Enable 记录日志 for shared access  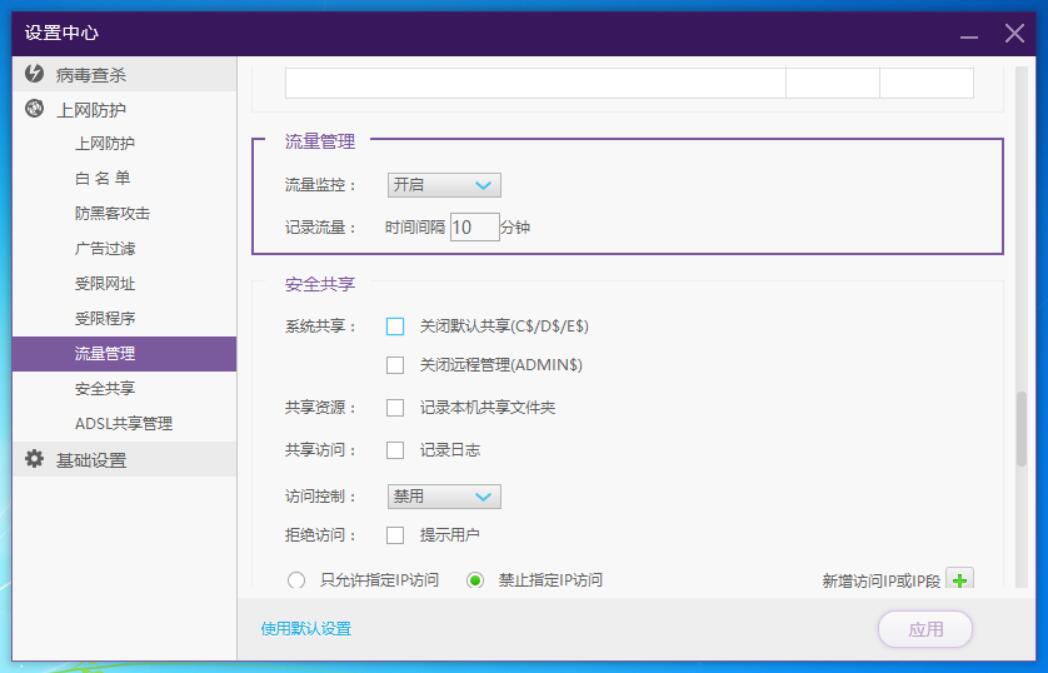(395, 450)
